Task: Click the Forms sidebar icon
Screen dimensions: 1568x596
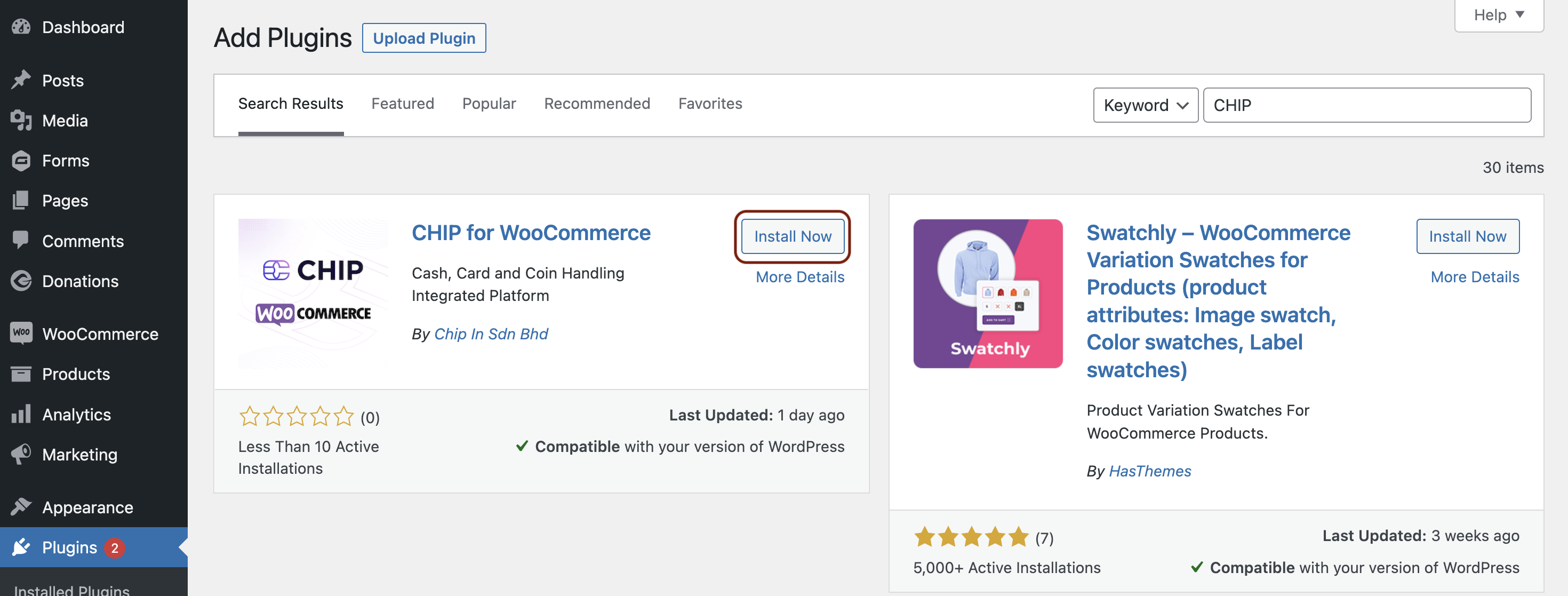Action: pyautogui.click(x=21, y=160)
